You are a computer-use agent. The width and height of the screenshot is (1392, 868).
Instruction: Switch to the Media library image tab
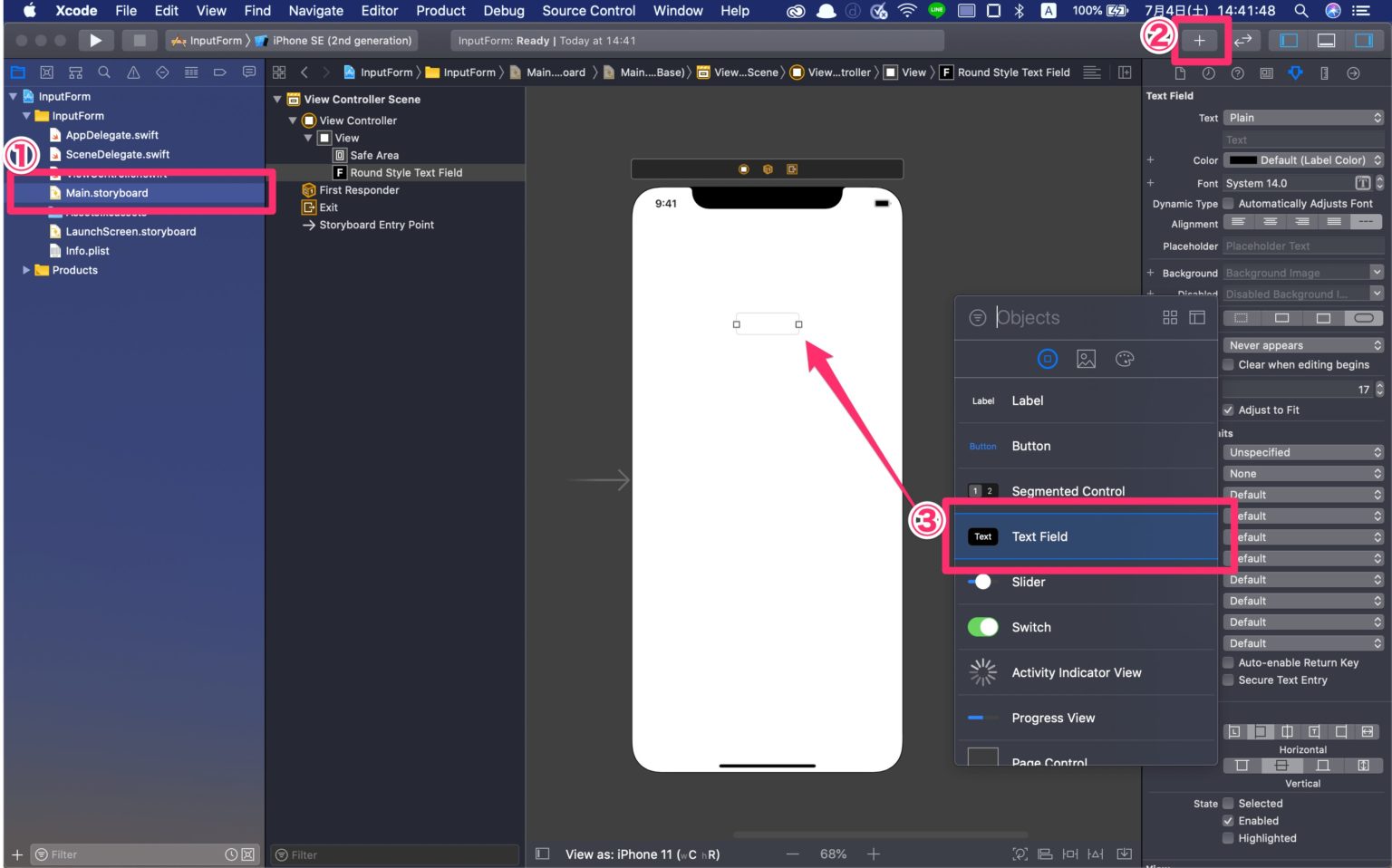coord(1086,358)
